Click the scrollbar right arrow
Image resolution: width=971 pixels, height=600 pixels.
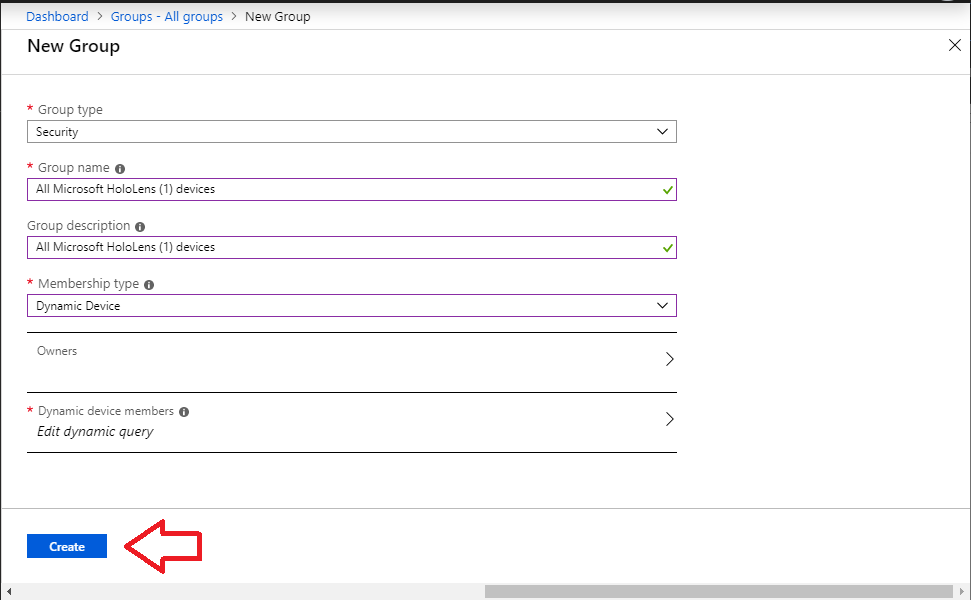tap(962, 591)
